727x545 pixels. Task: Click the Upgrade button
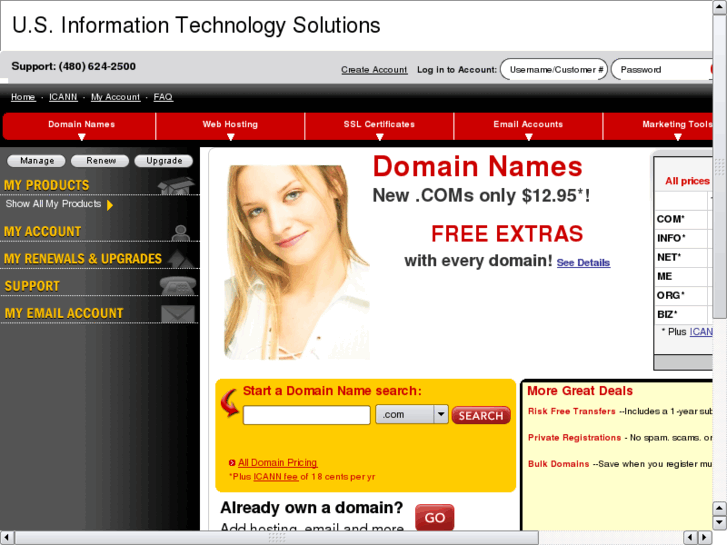(164, 160)
